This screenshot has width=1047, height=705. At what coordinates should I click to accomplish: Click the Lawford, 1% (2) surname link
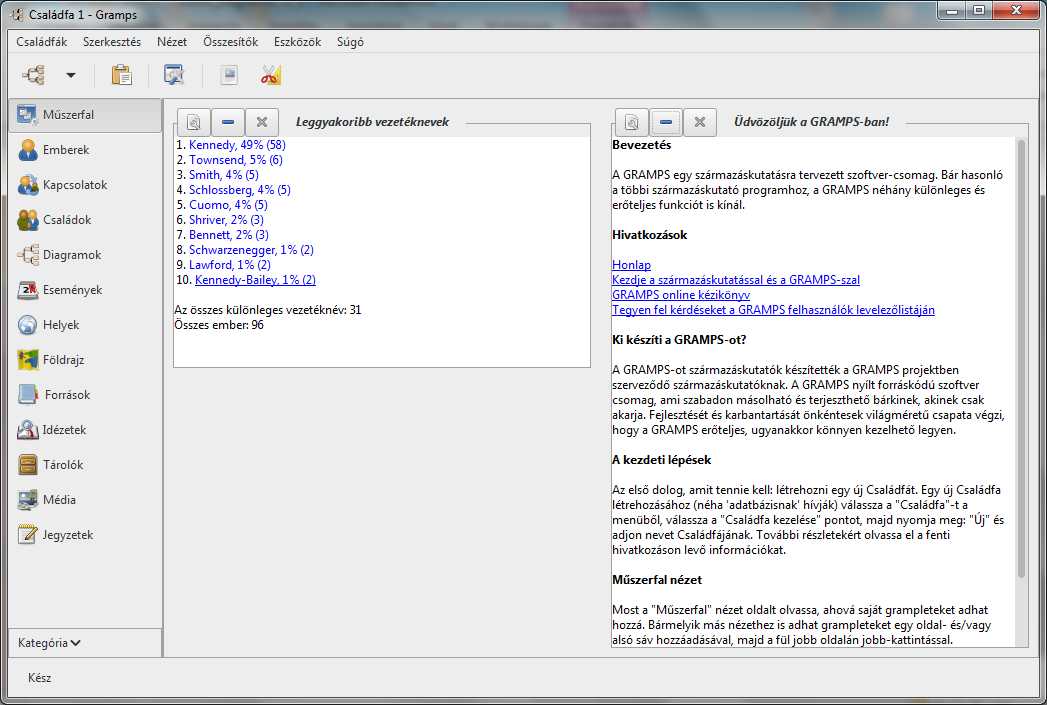(230, 265)
